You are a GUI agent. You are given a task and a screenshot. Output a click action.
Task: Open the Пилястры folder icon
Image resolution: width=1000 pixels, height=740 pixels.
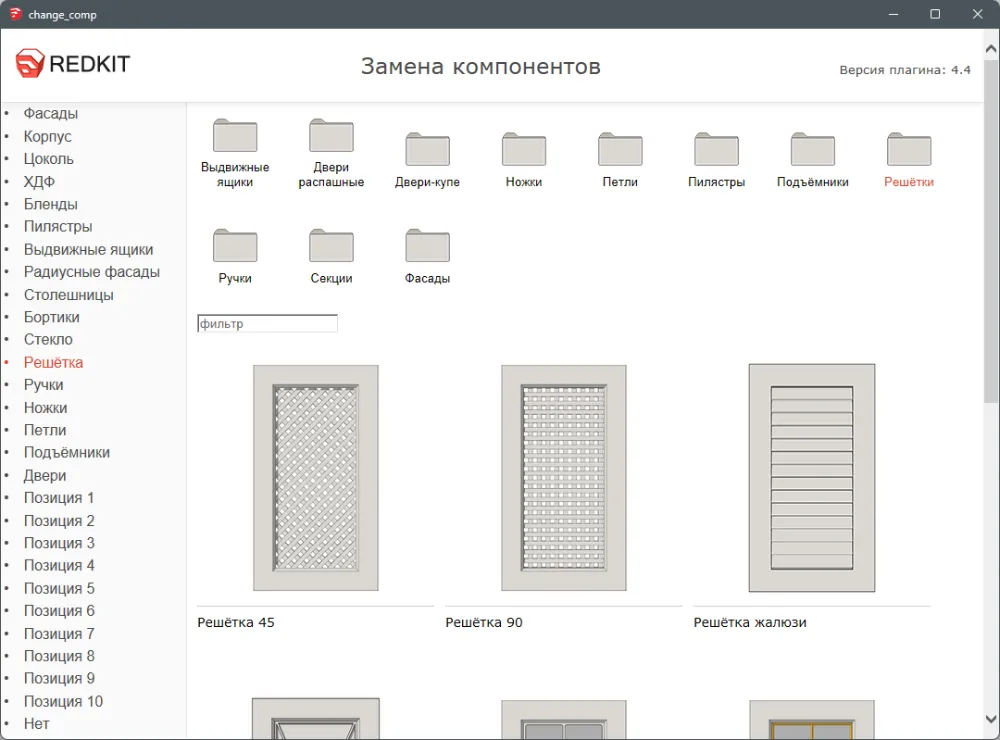pos(716,149)
